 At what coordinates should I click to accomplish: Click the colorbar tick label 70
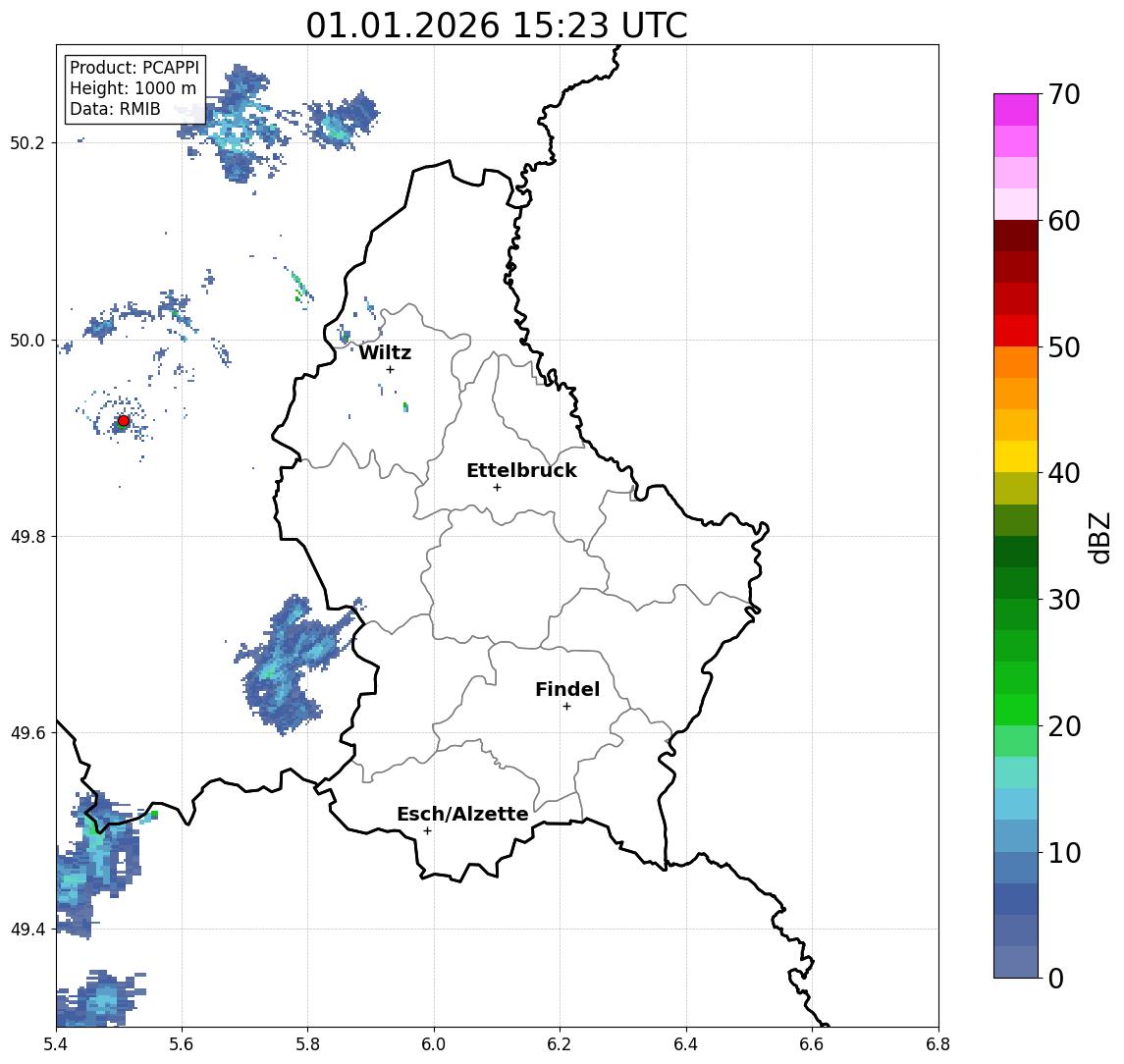1064,94
